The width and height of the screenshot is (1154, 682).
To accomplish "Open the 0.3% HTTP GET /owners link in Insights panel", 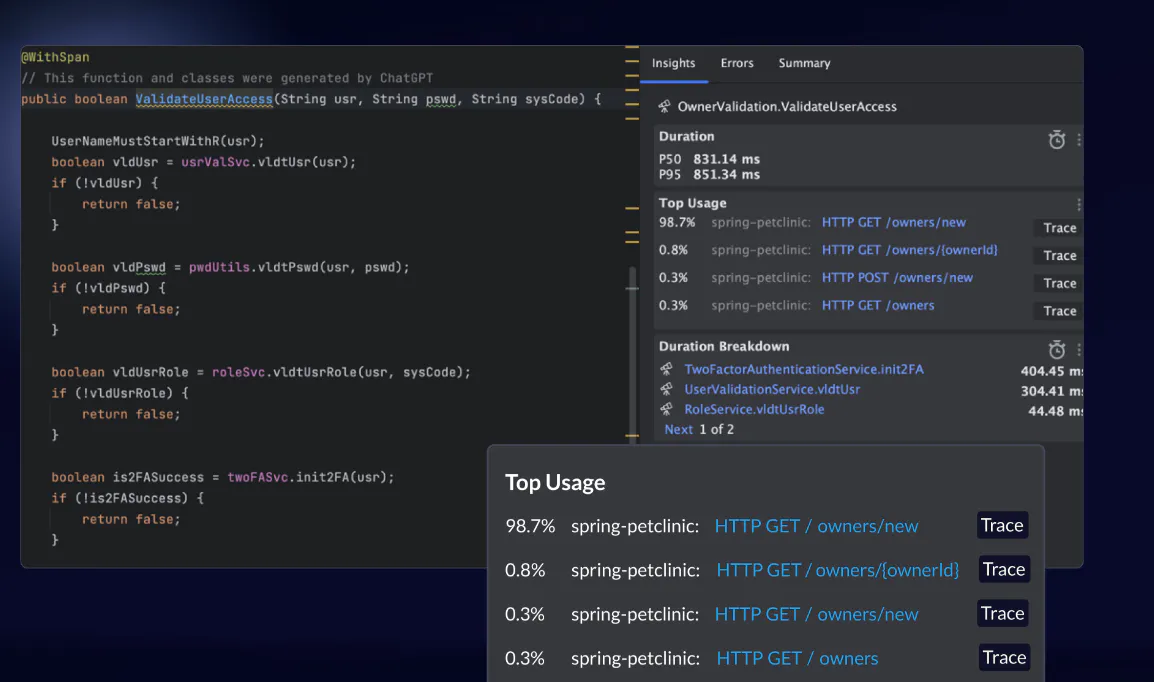I will coord(878,305).
